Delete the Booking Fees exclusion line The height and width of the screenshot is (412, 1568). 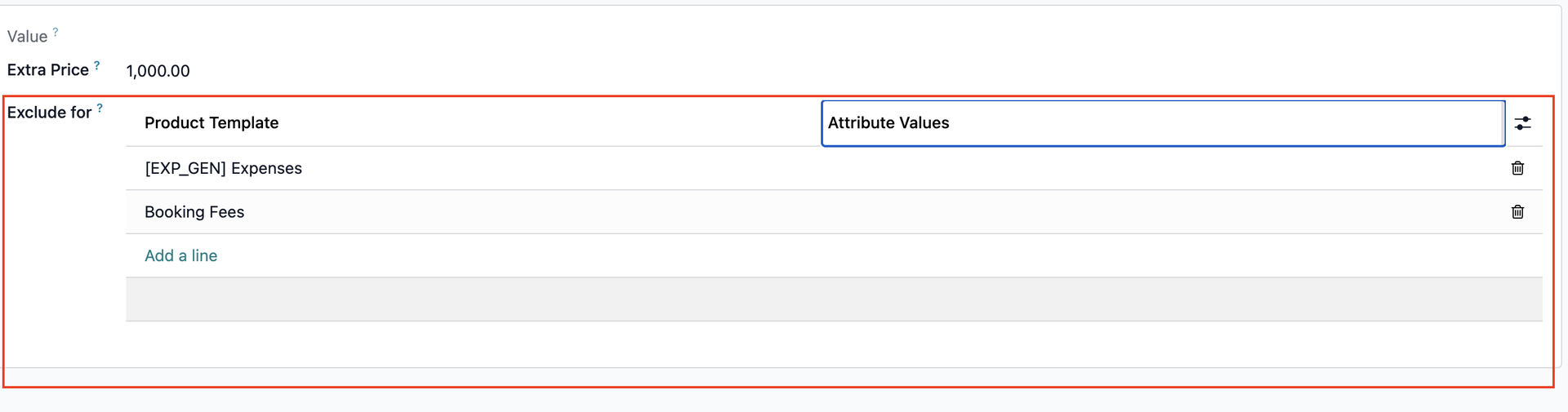click(x=1517, y=212)
